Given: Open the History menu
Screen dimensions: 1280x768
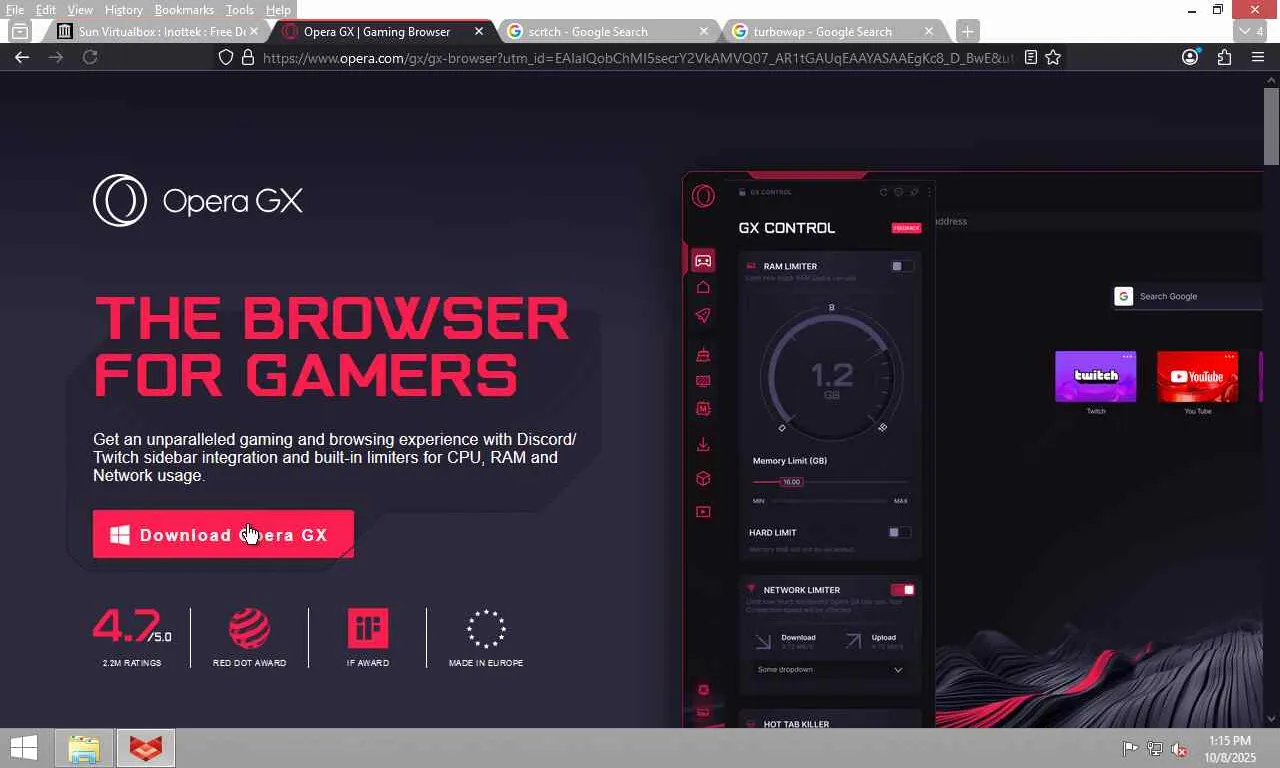Looking at the screenshot, I should tap(124, 10).
